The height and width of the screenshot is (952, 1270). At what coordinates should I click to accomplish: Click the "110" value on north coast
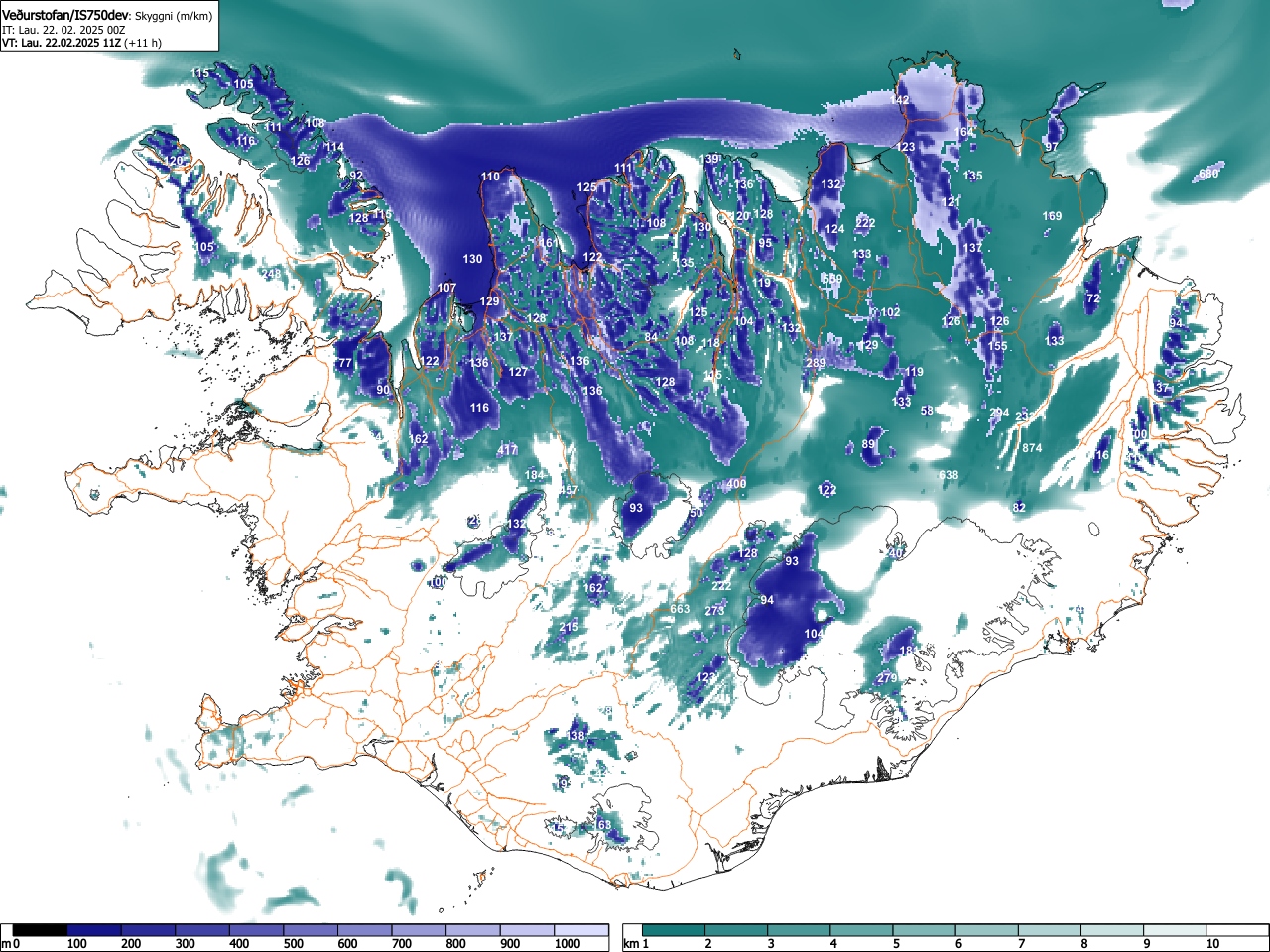click(x=491, y=178)
